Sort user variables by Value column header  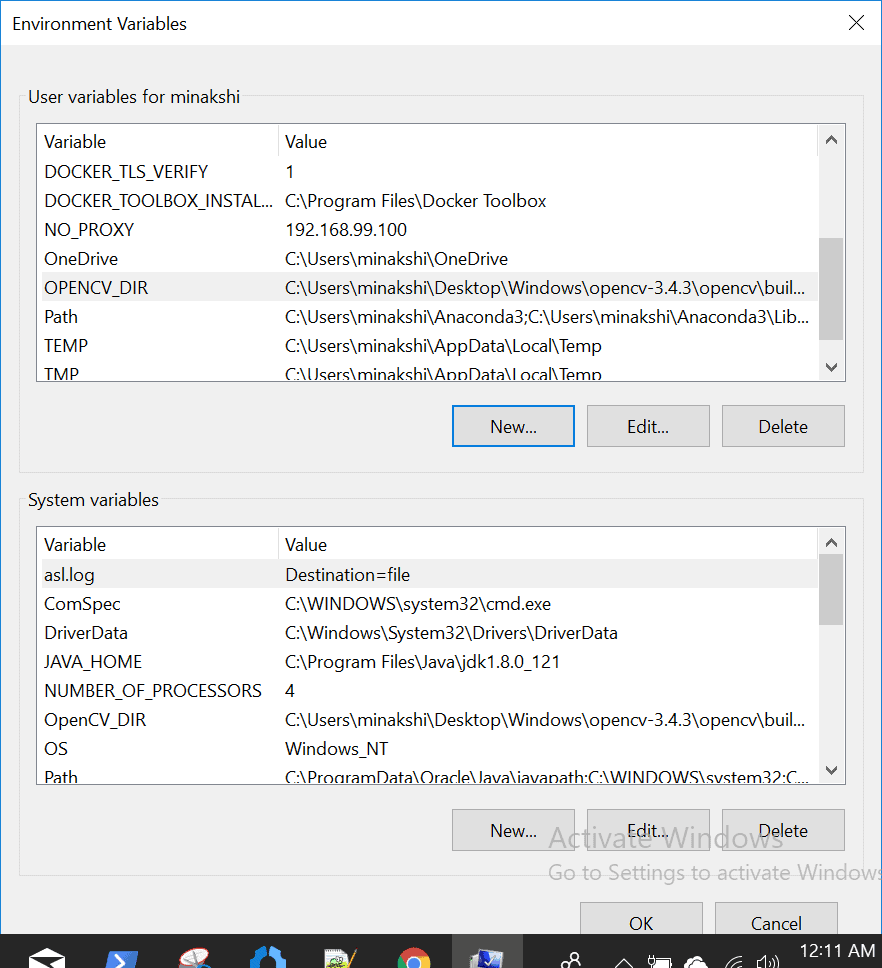point(548,141)
